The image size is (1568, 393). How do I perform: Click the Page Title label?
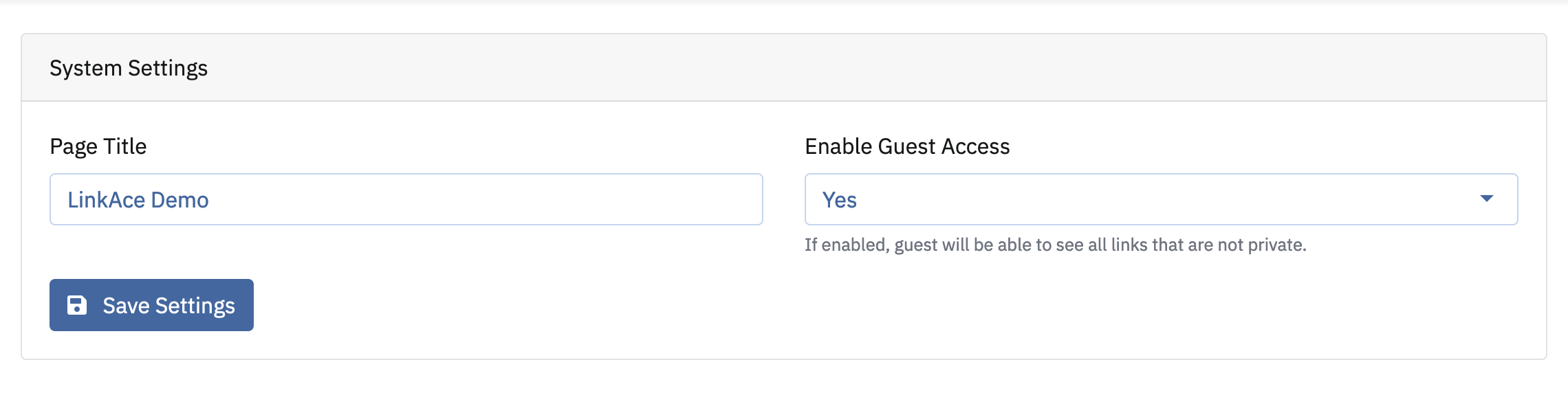[x=98, y=146]
